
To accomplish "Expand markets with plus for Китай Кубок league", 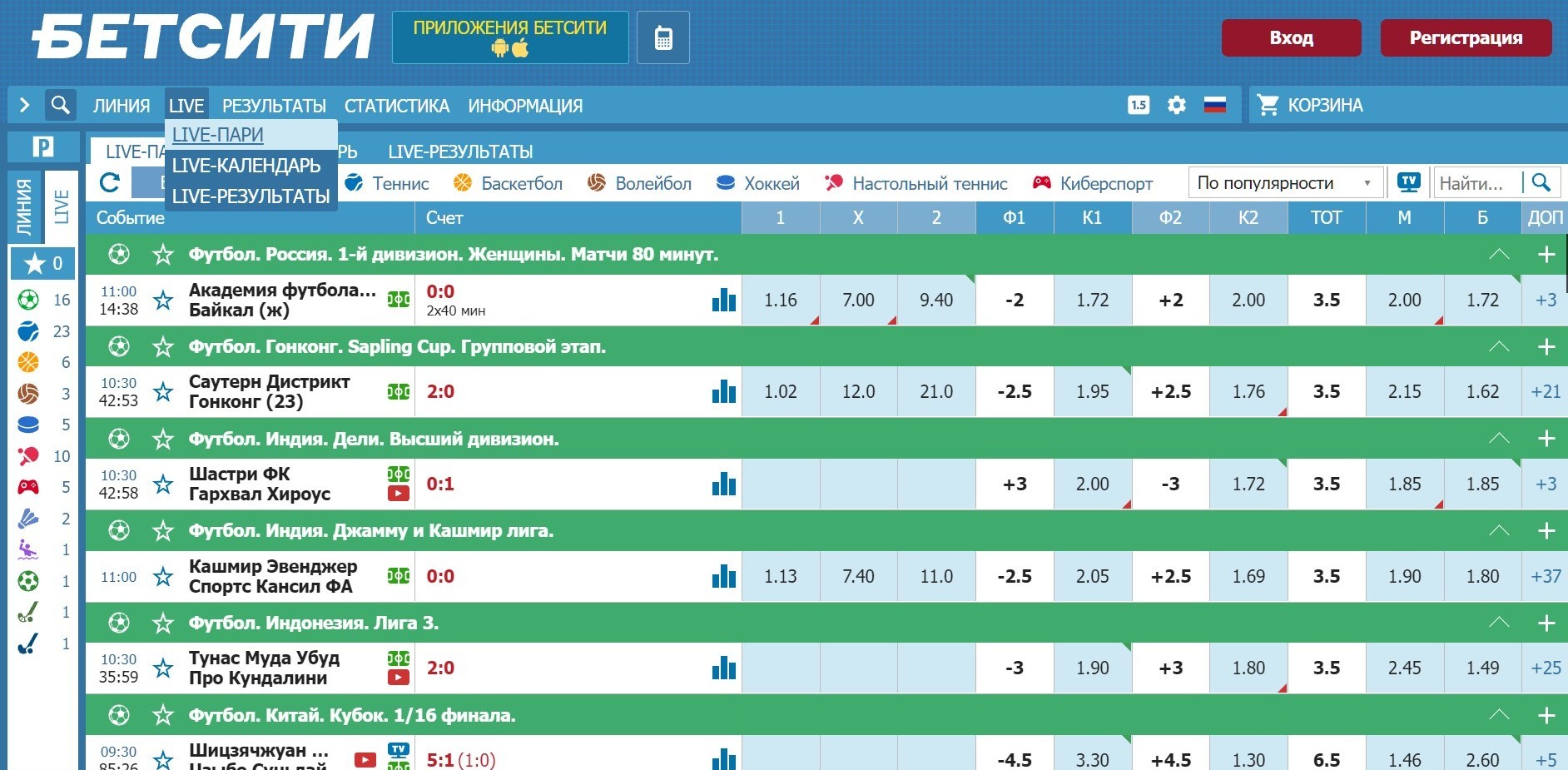I will point(1546,715).
